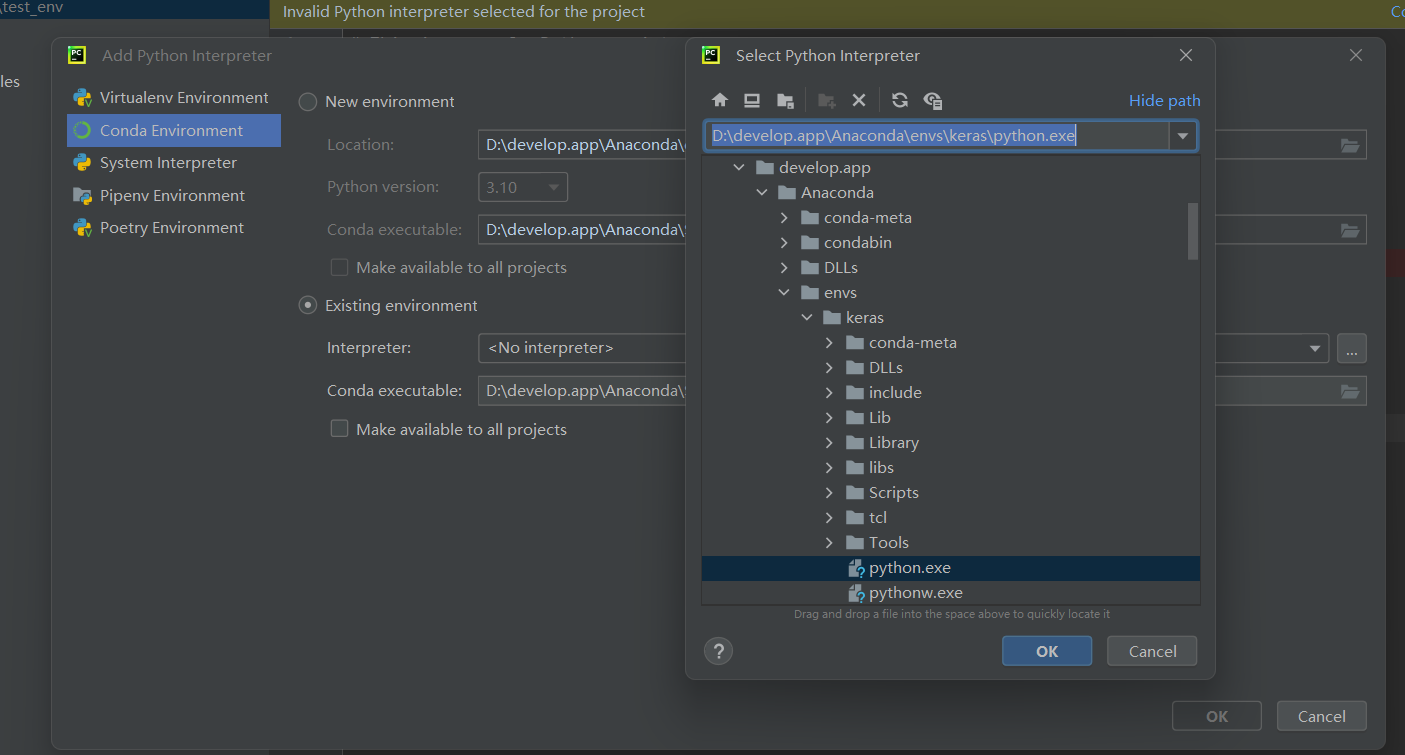
Task: Cancel the Select Python Interpreter dialog
Action: tap(1152, 651)
